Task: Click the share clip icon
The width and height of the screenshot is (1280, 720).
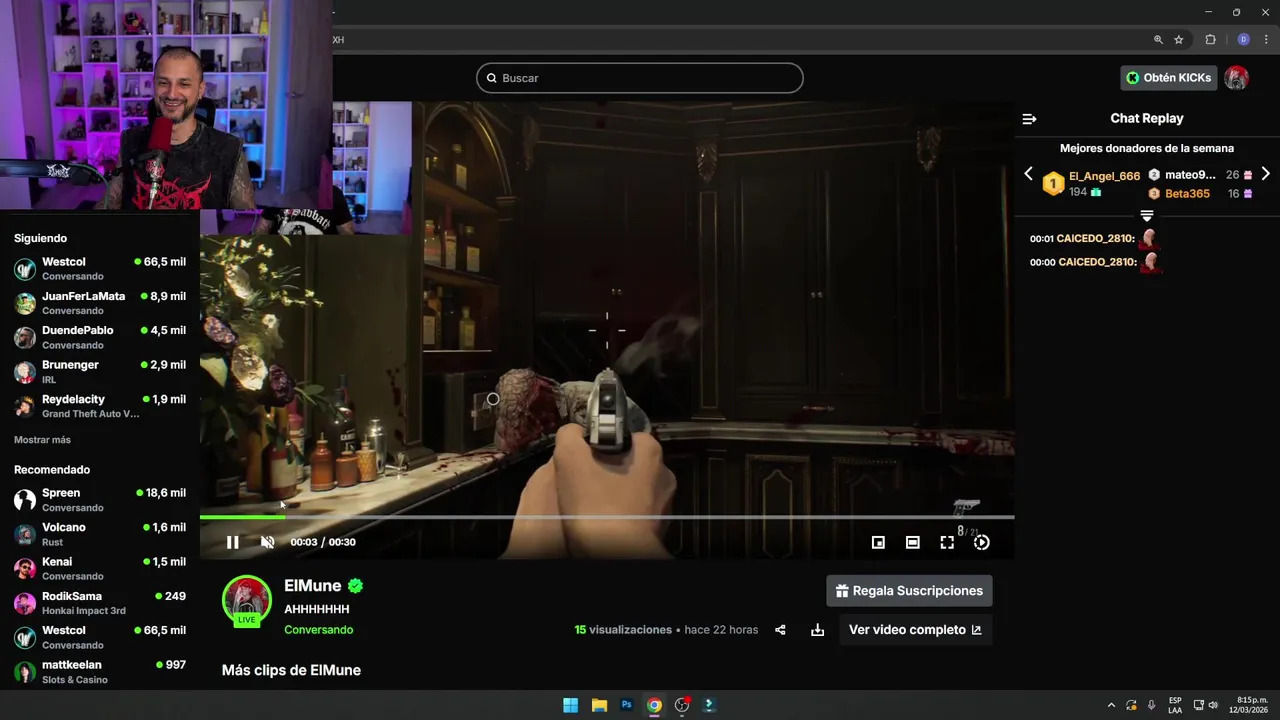Action: (x=780, y=630)
